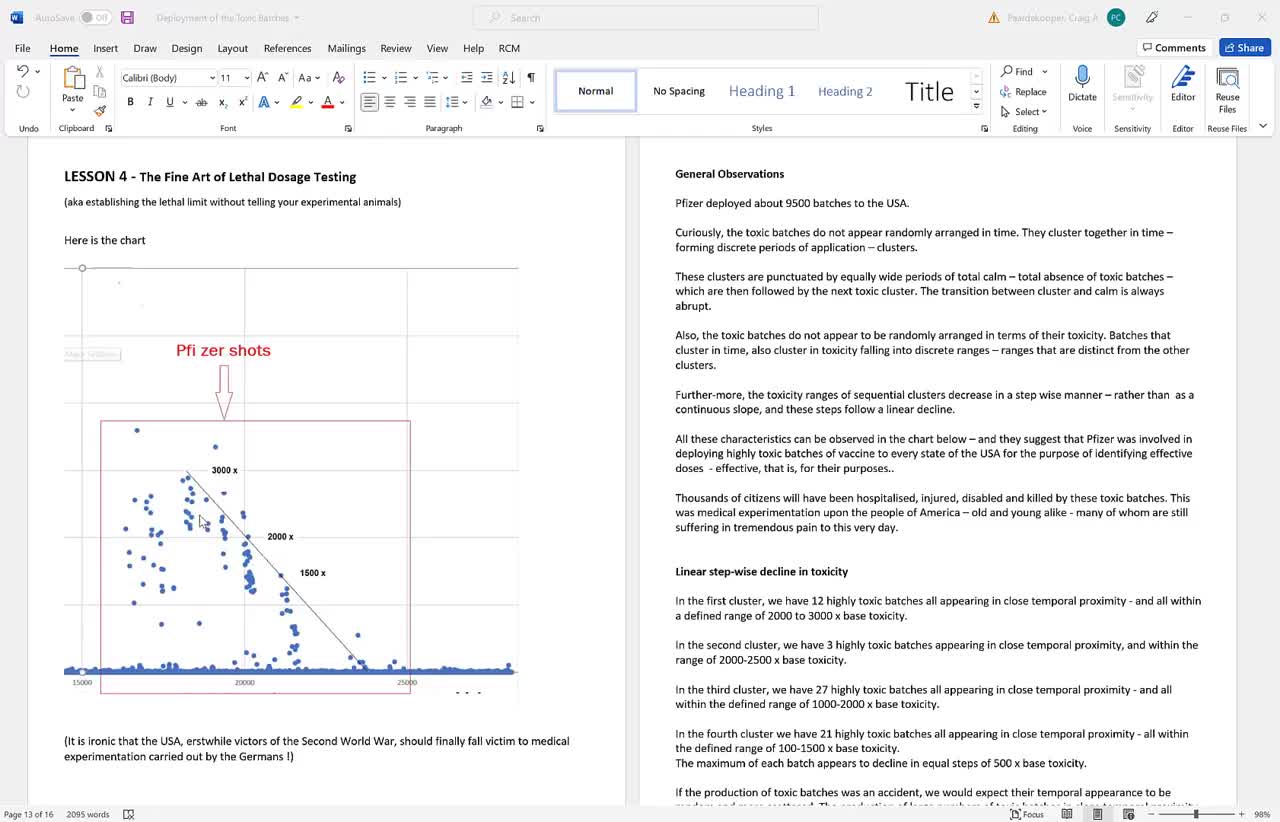Switch to the Design tab
The height and width of the screenshot is (822, 1280).
[187, 48]
